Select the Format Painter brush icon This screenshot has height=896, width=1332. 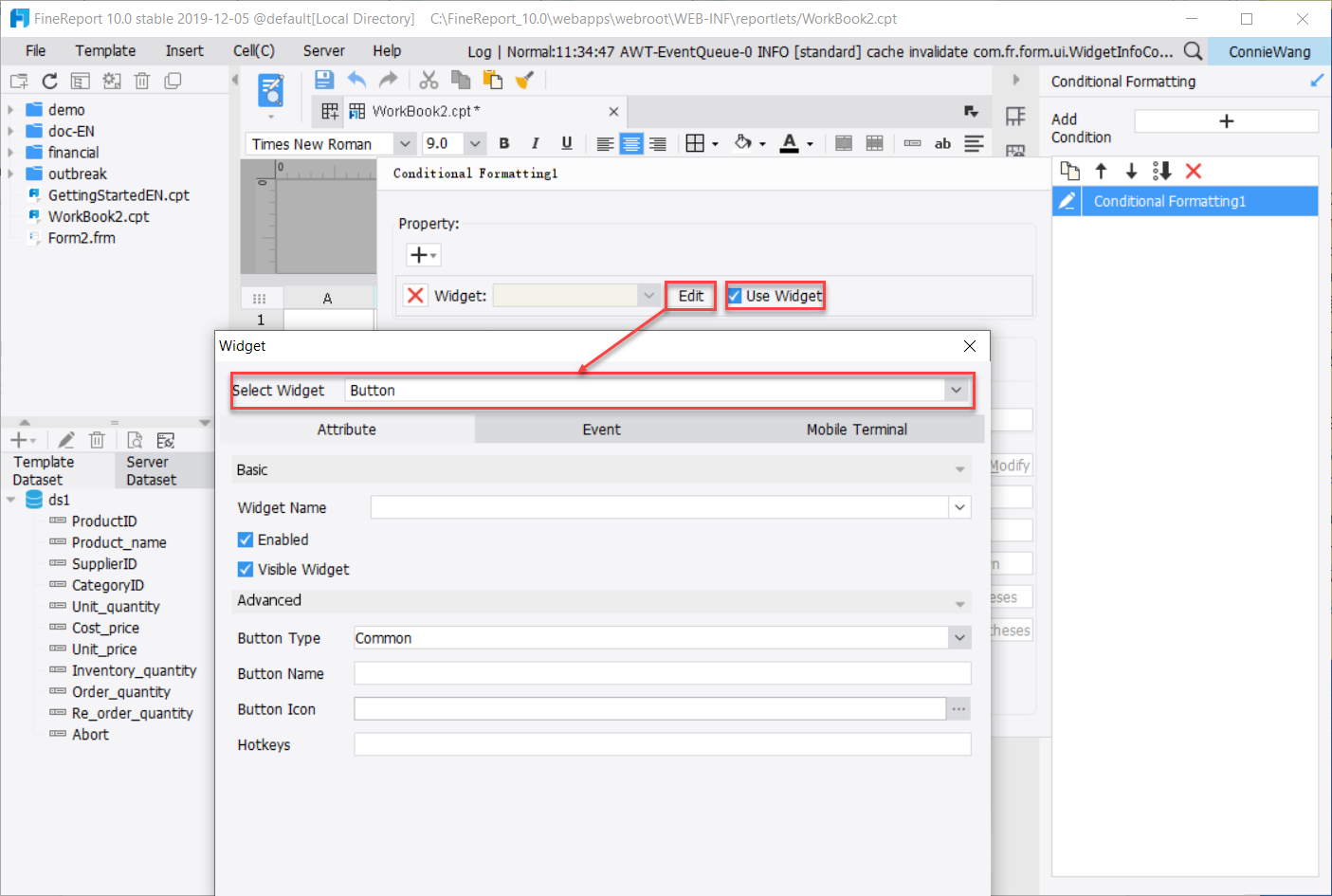click(524, 80)
